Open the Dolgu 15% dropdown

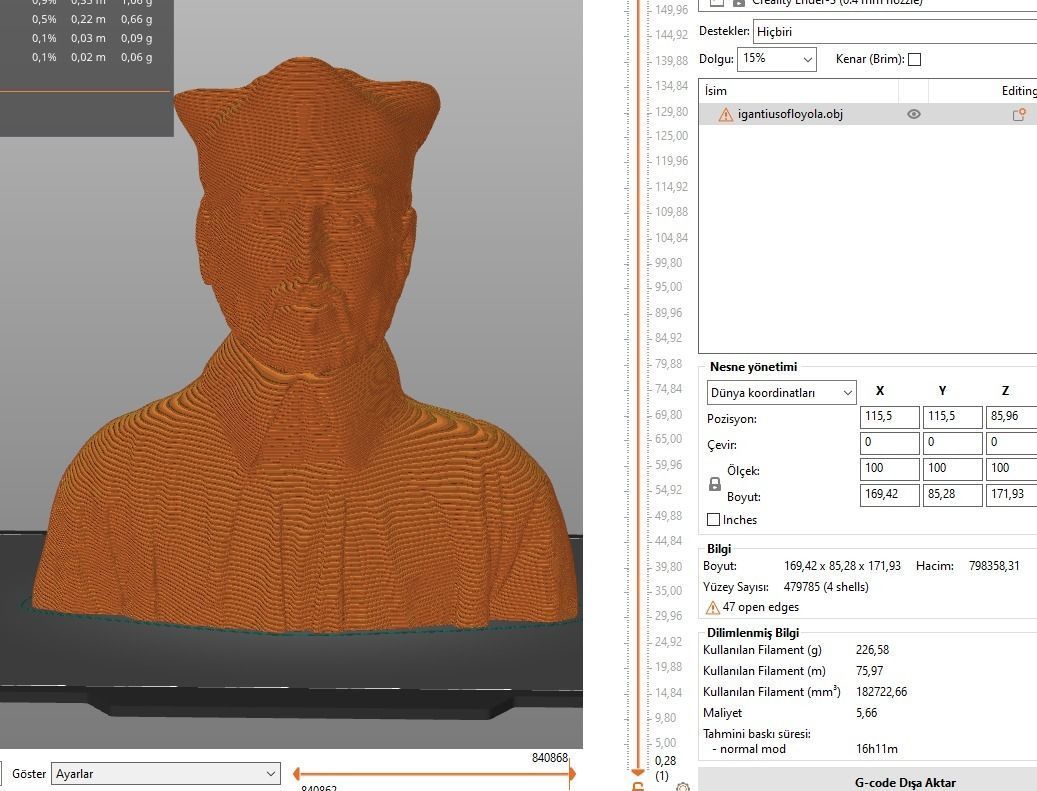777,59
